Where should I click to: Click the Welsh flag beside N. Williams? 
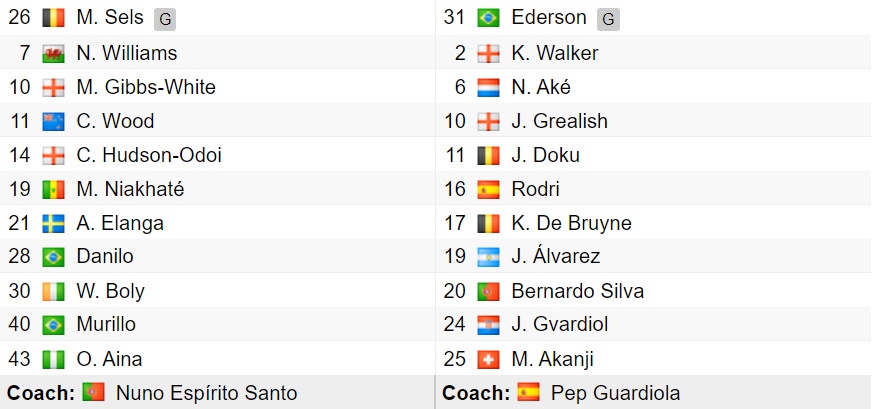point(53,53)
